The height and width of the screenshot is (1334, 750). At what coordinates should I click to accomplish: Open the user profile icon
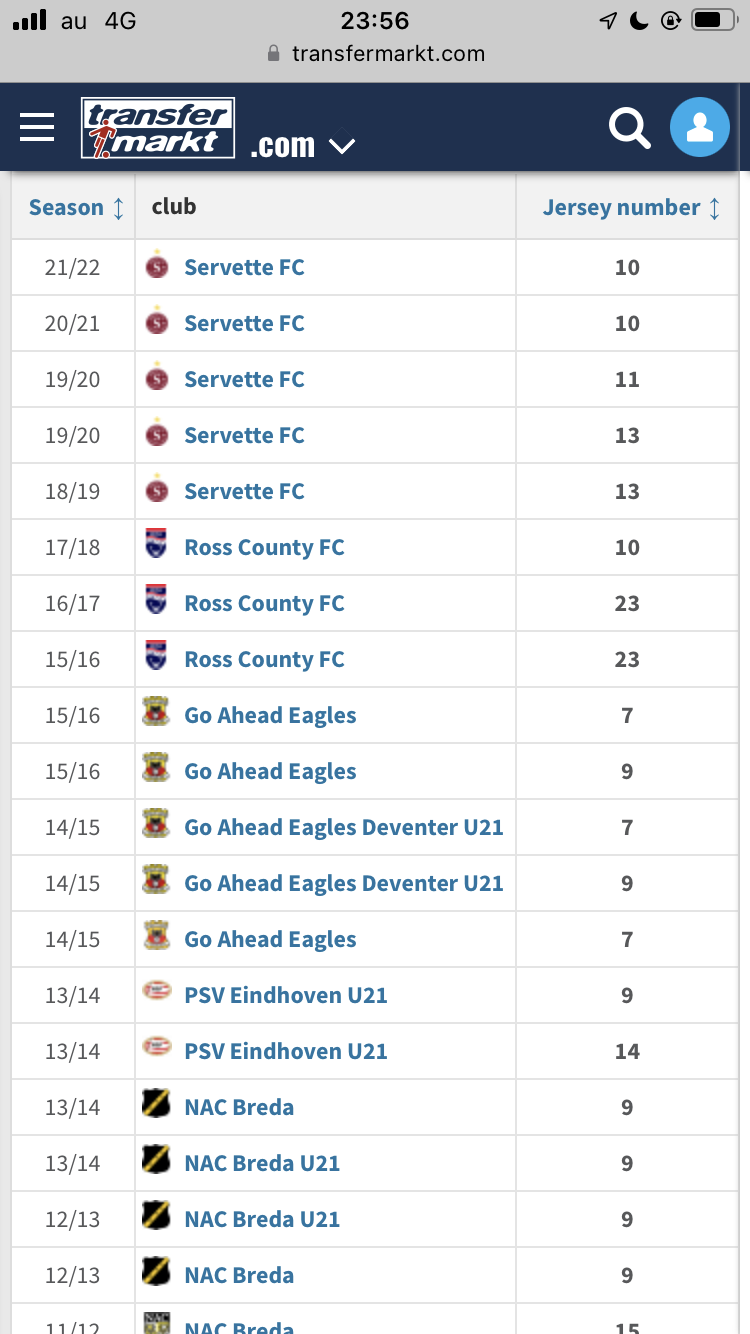coord(699,128)
